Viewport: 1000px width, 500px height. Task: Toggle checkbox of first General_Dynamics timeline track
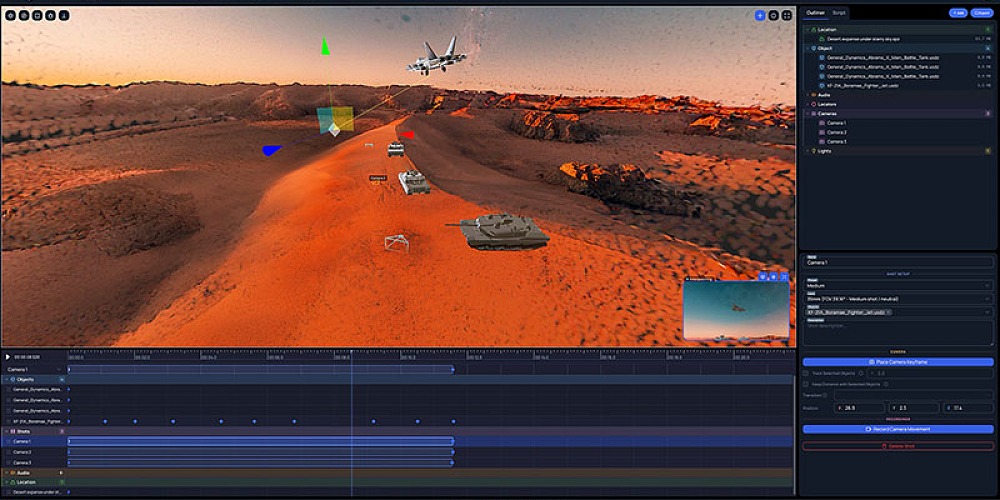coord(9,389)
